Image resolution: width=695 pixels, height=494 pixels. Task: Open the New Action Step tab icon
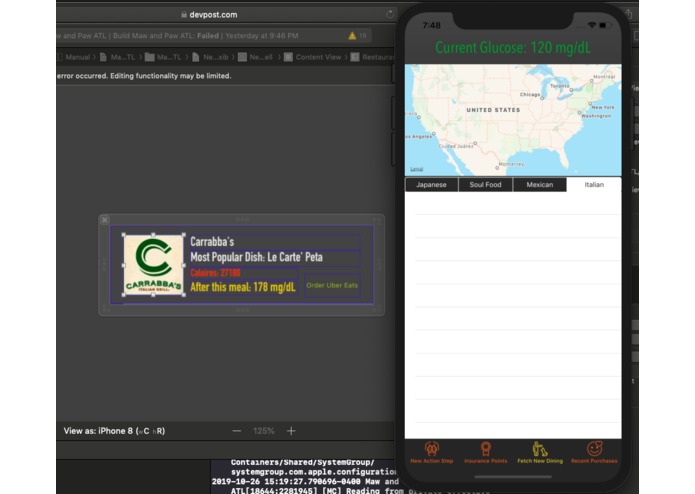pyautogui.click(x=432, y=449)
